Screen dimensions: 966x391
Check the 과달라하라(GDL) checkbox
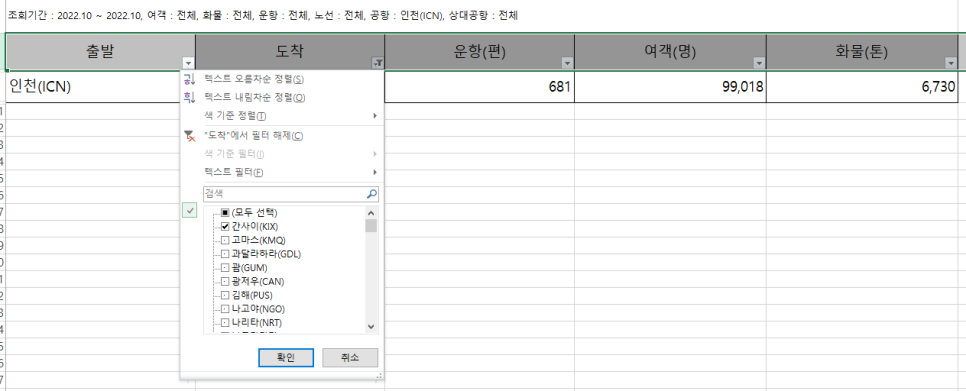[x=225, y=254]
